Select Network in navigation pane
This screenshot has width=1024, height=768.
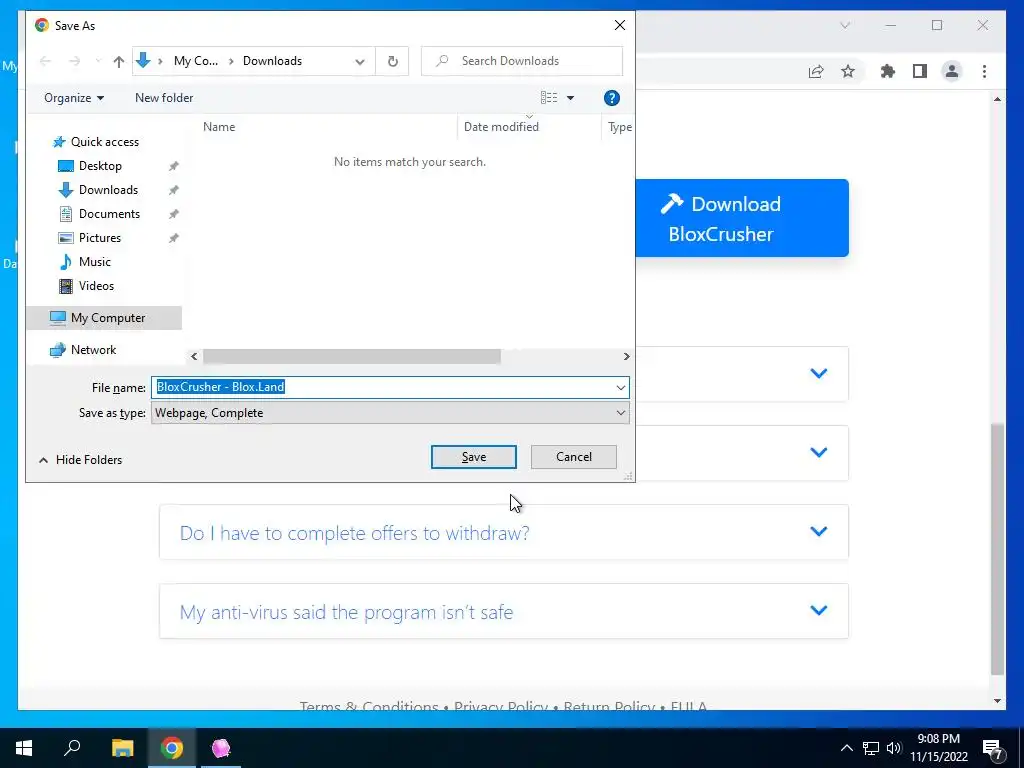(x=93, y=350)
